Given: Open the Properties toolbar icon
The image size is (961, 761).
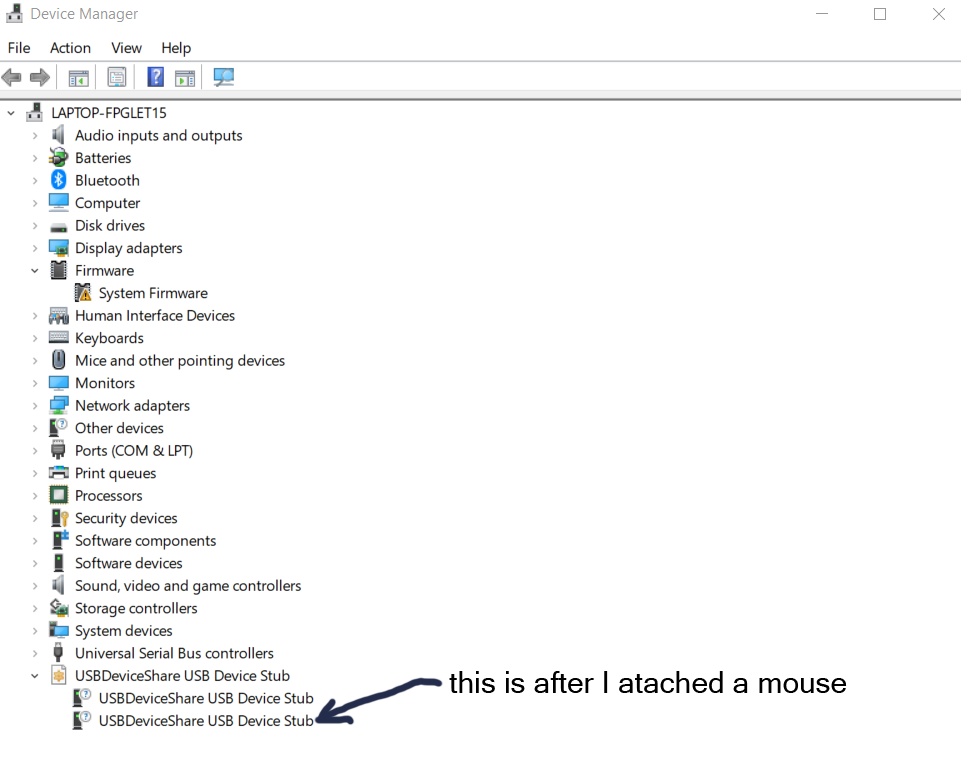Looking at the screenshot, I should (x=116, y=77).
